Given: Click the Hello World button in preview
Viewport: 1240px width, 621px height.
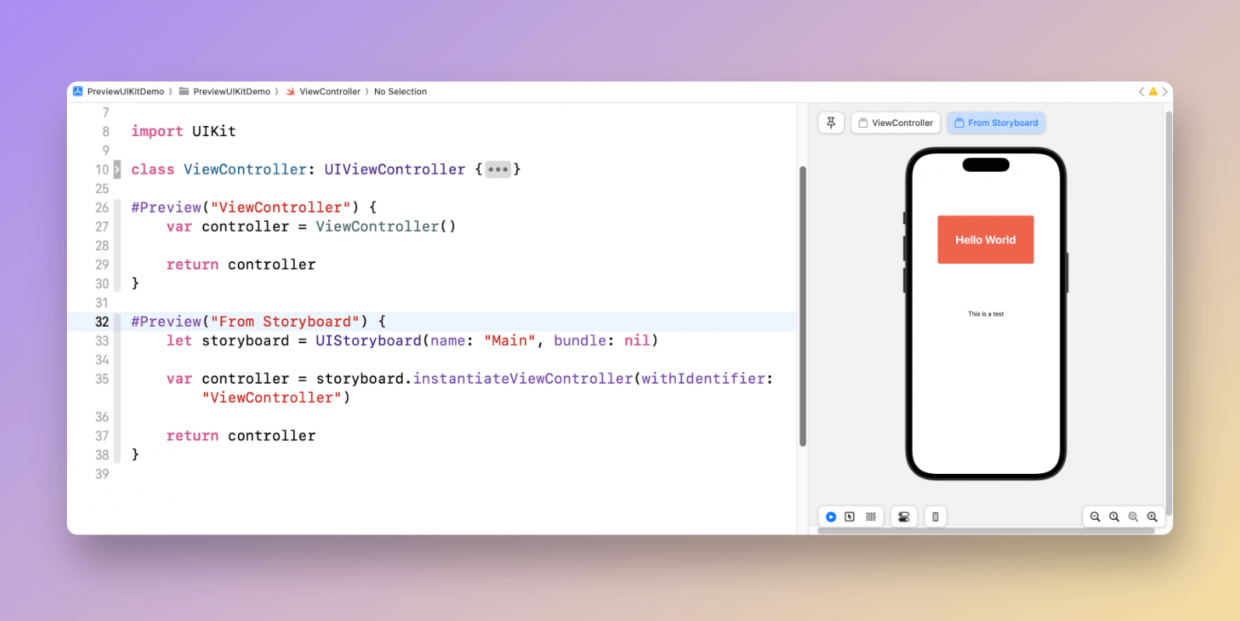Looking at the screenshot, I should coord(985,240).
